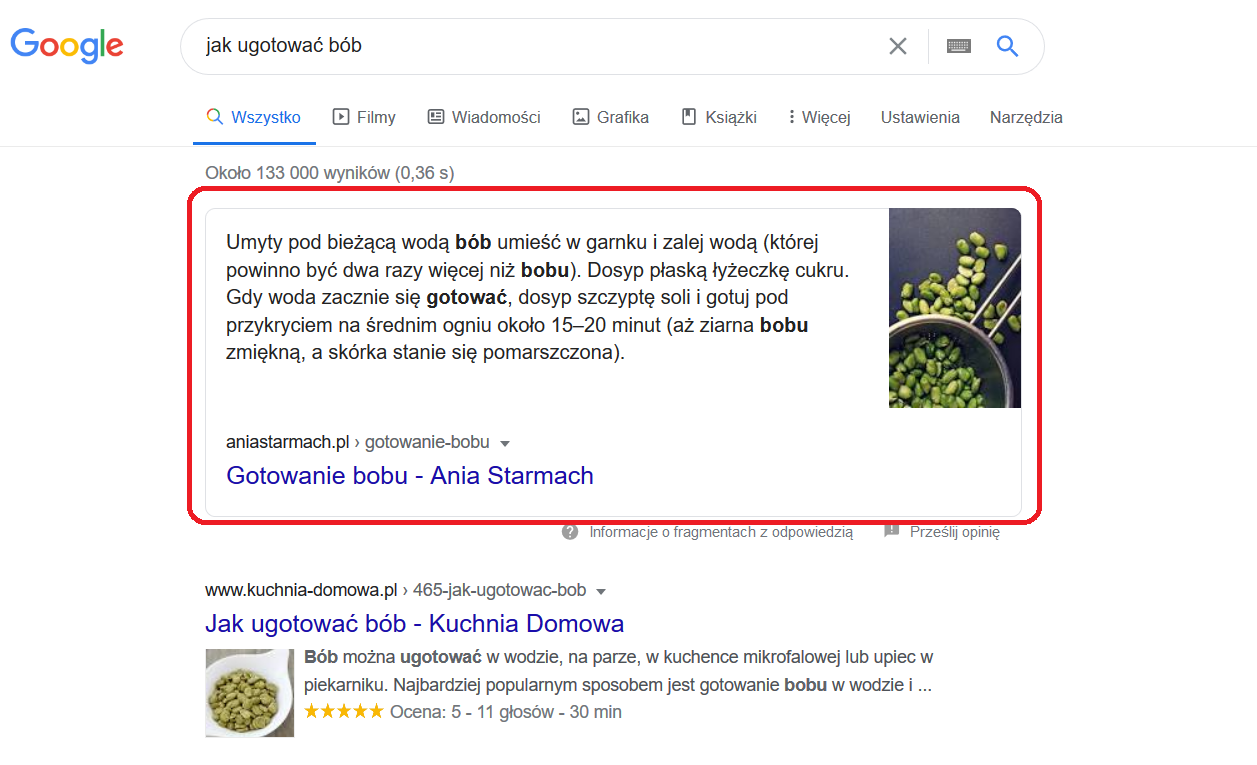Open Gotowanie bobu - Ania Starmach result

[410, 475]
